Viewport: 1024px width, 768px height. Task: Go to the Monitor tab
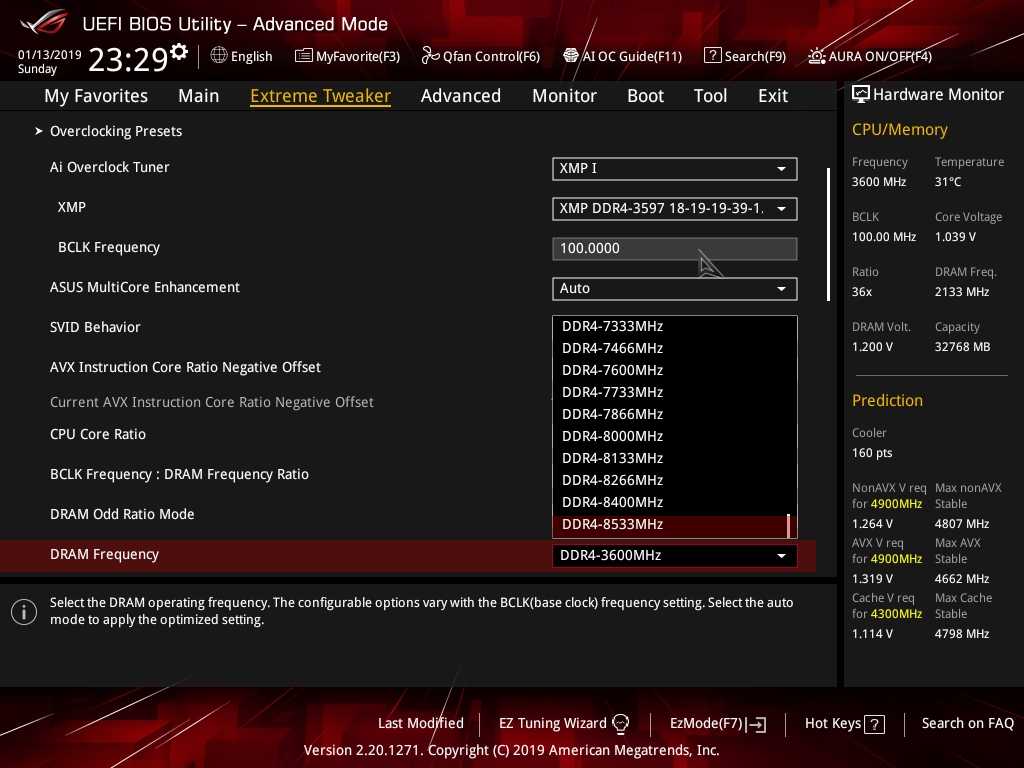pos(564,96)
